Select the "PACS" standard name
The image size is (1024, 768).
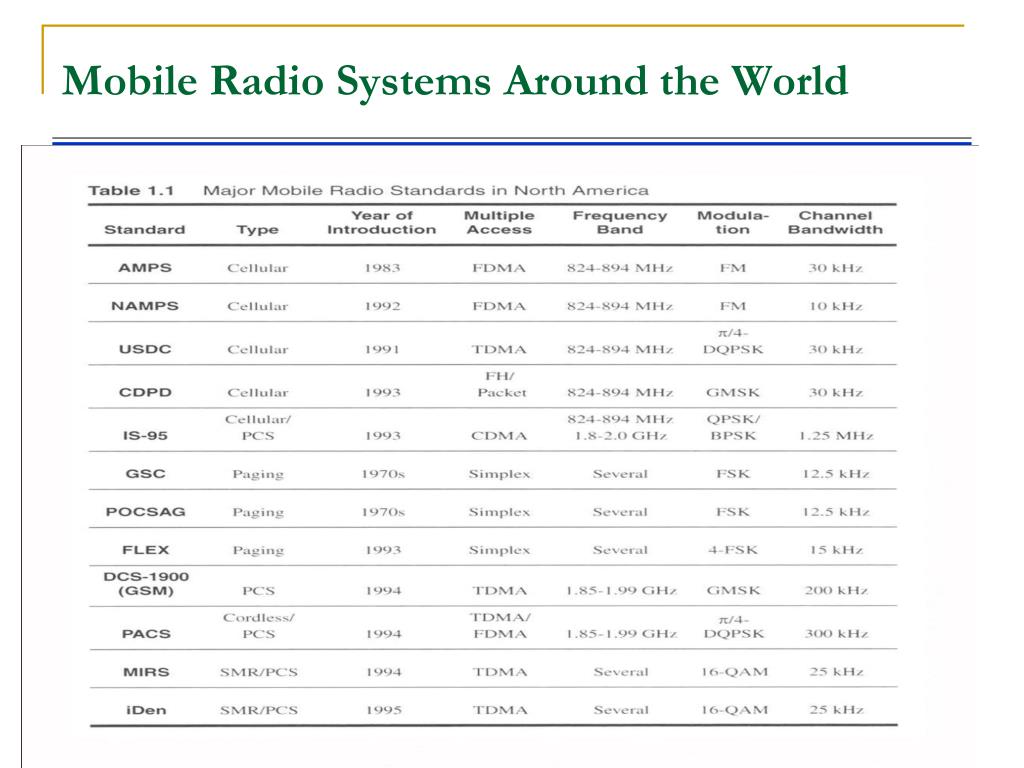pos(146,634)
